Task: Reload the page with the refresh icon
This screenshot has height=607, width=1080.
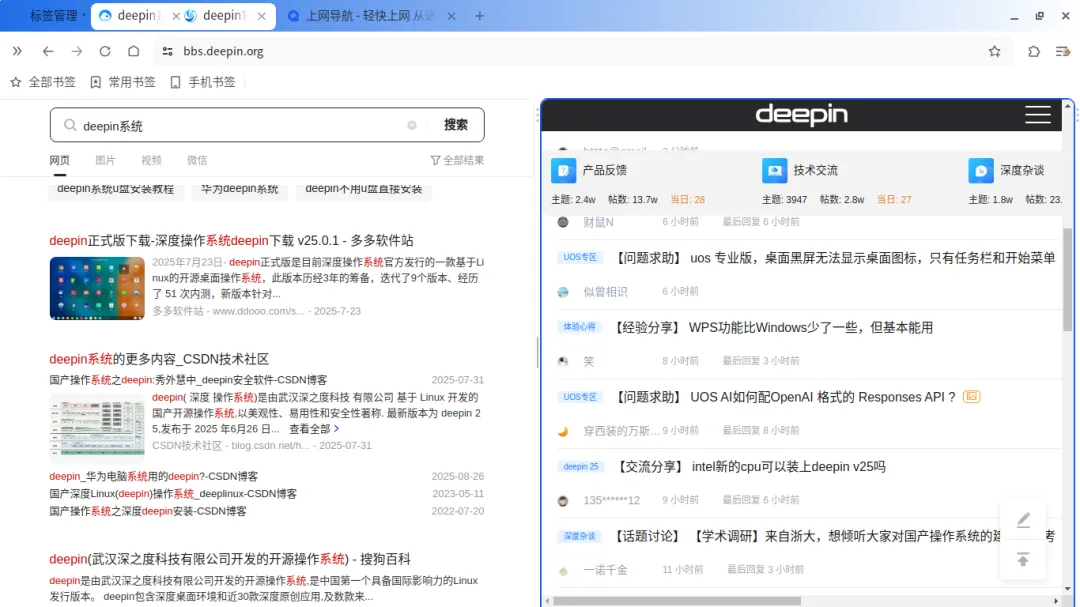Action: click(x=105, y=51)
